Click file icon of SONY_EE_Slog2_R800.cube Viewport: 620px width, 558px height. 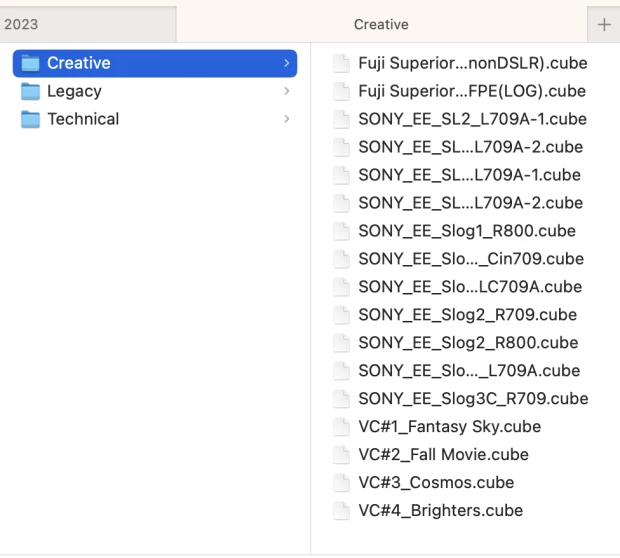pos(341,343)
